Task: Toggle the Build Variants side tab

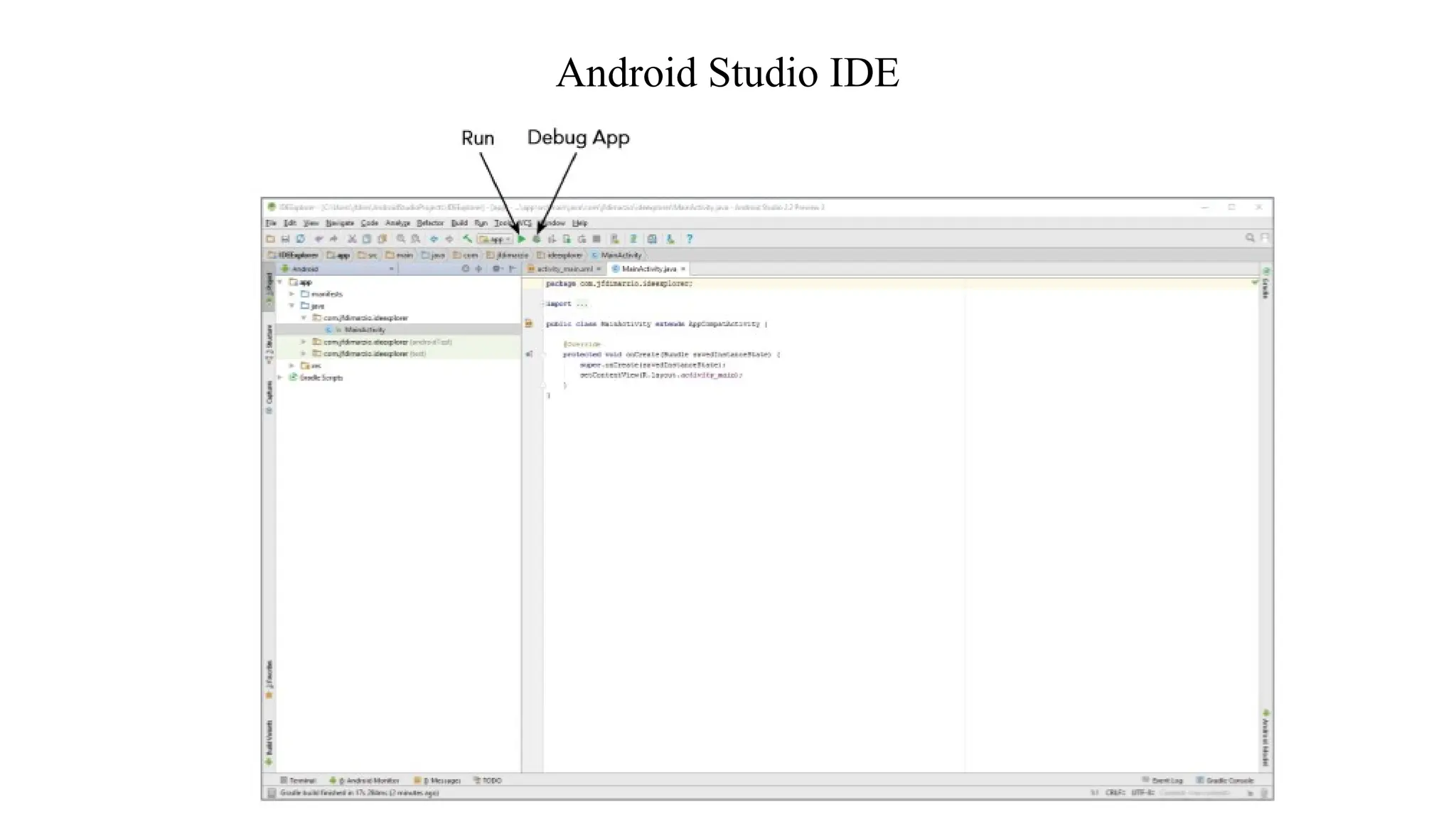Action: 269,743
